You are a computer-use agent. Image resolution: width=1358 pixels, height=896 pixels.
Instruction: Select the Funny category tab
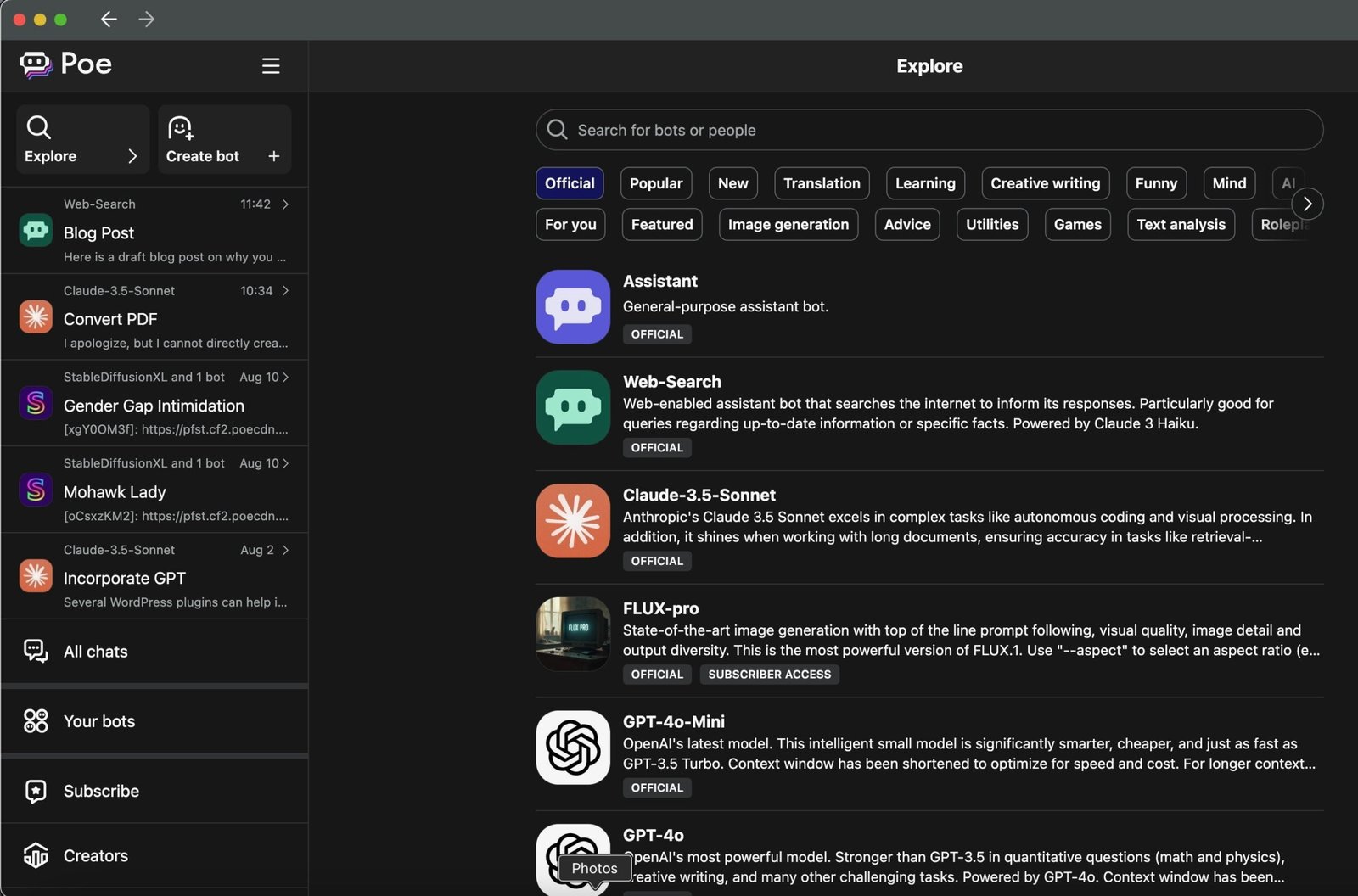pyautogui.click(x=1156, y=183)
